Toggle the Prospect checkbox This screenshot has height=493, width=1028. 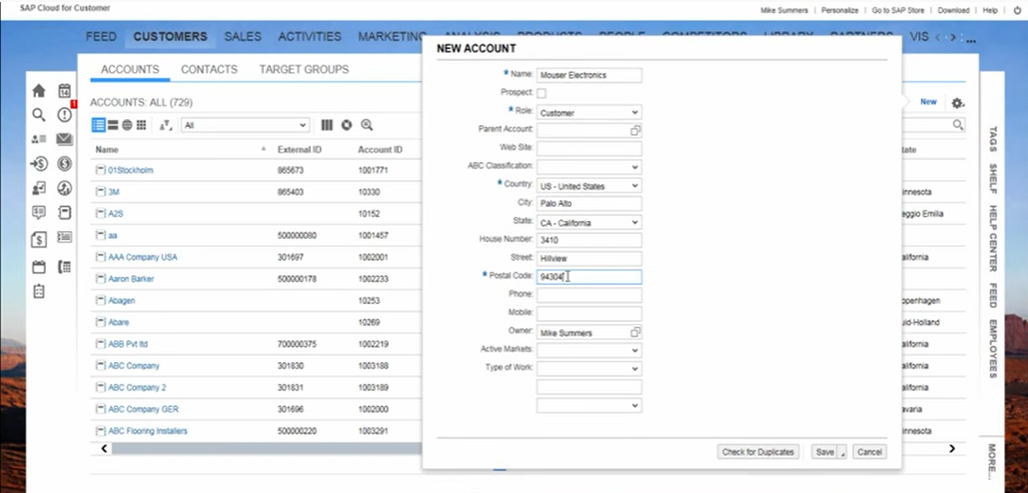pos(542,93)
